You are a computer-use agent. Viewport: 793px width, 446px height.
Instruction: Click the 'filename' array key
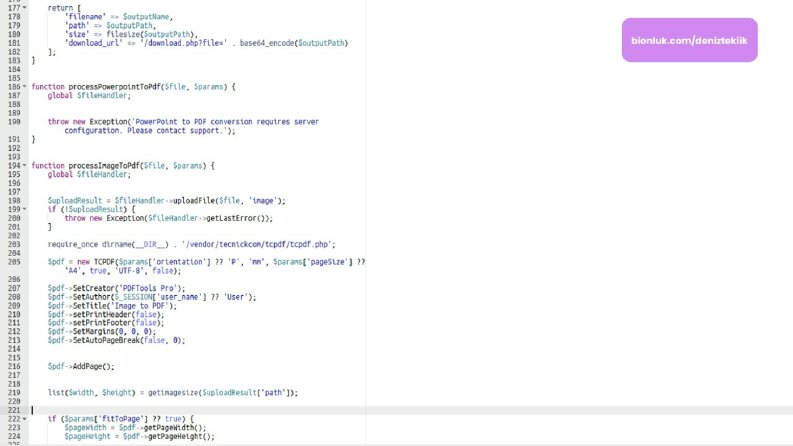coord(85,17)
